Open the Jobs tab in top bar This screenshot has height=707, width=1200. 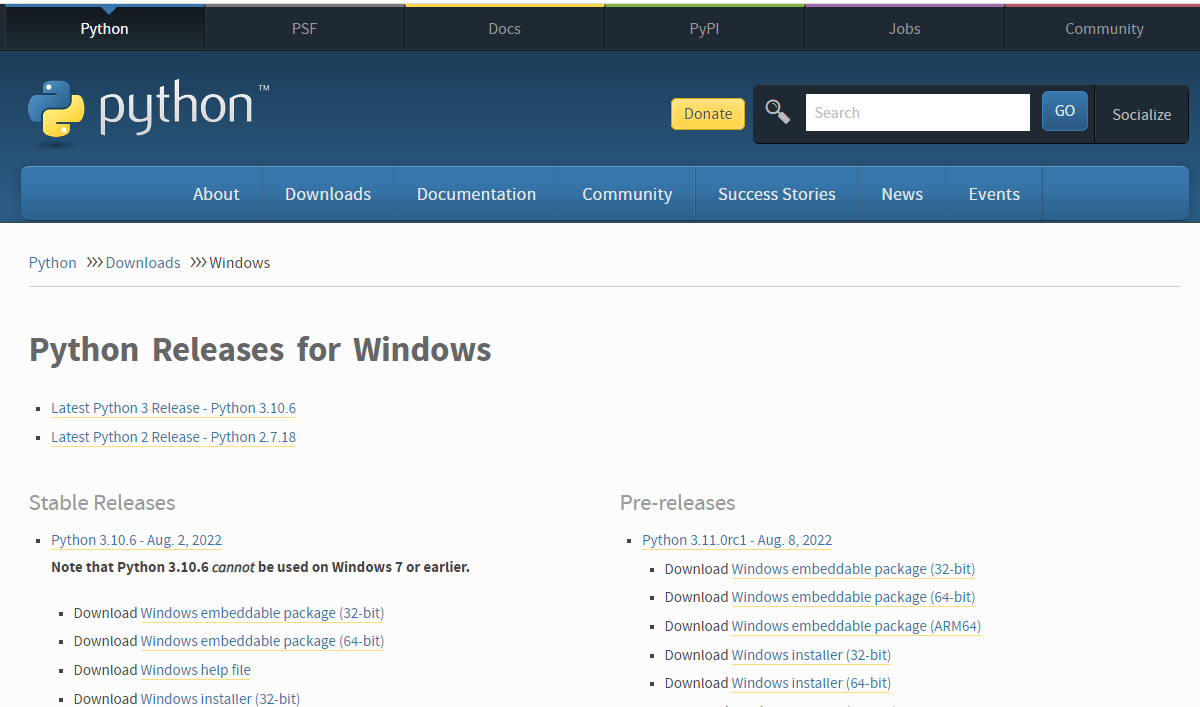tap(904, 28)
